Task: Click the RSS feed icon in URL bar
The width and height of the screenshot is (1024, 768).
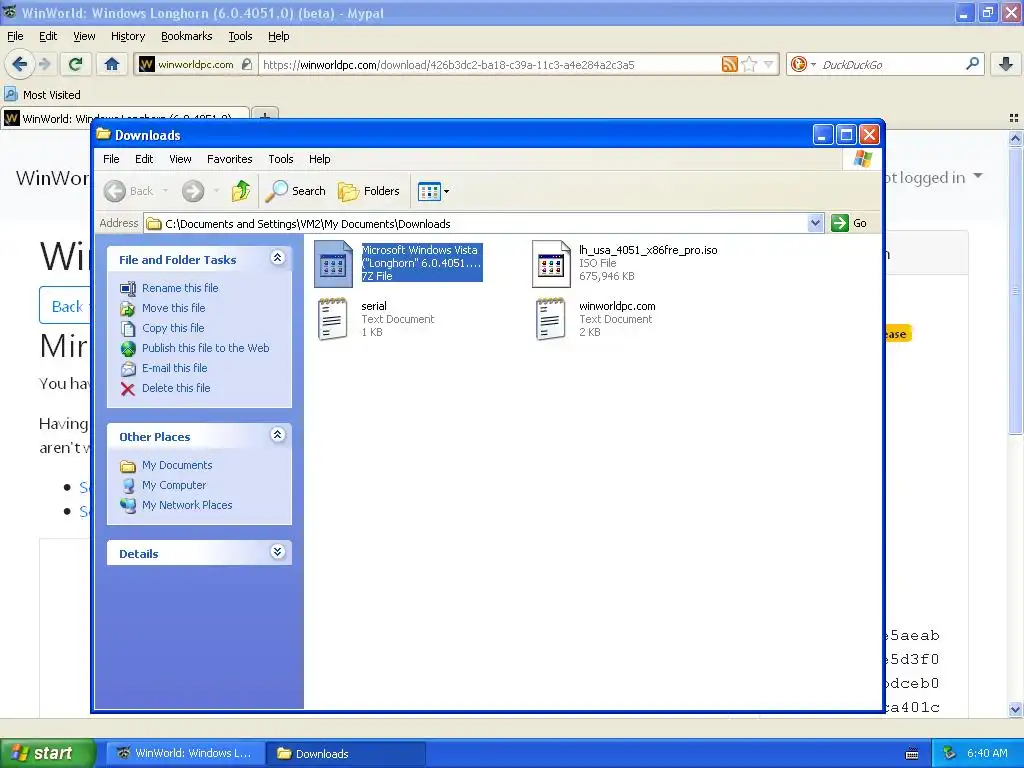Action: 729,64
